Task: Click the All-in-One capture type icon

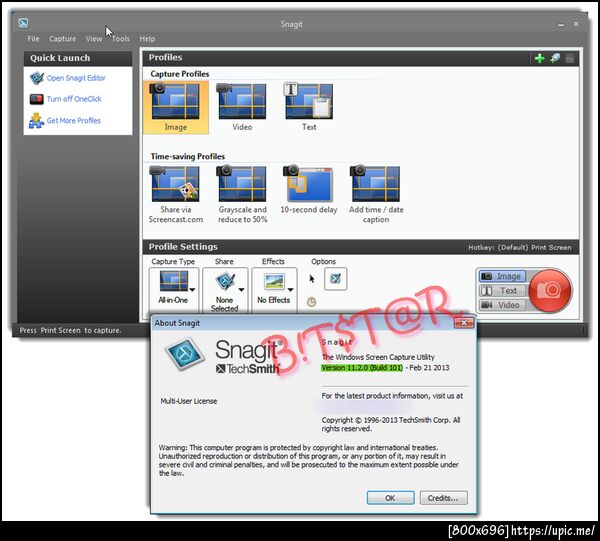Action: 173,281
